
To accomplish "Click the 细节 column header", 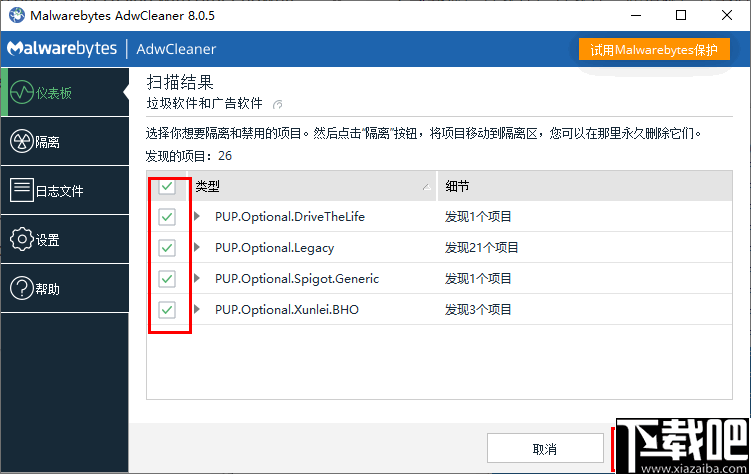I will coord(585,186).
